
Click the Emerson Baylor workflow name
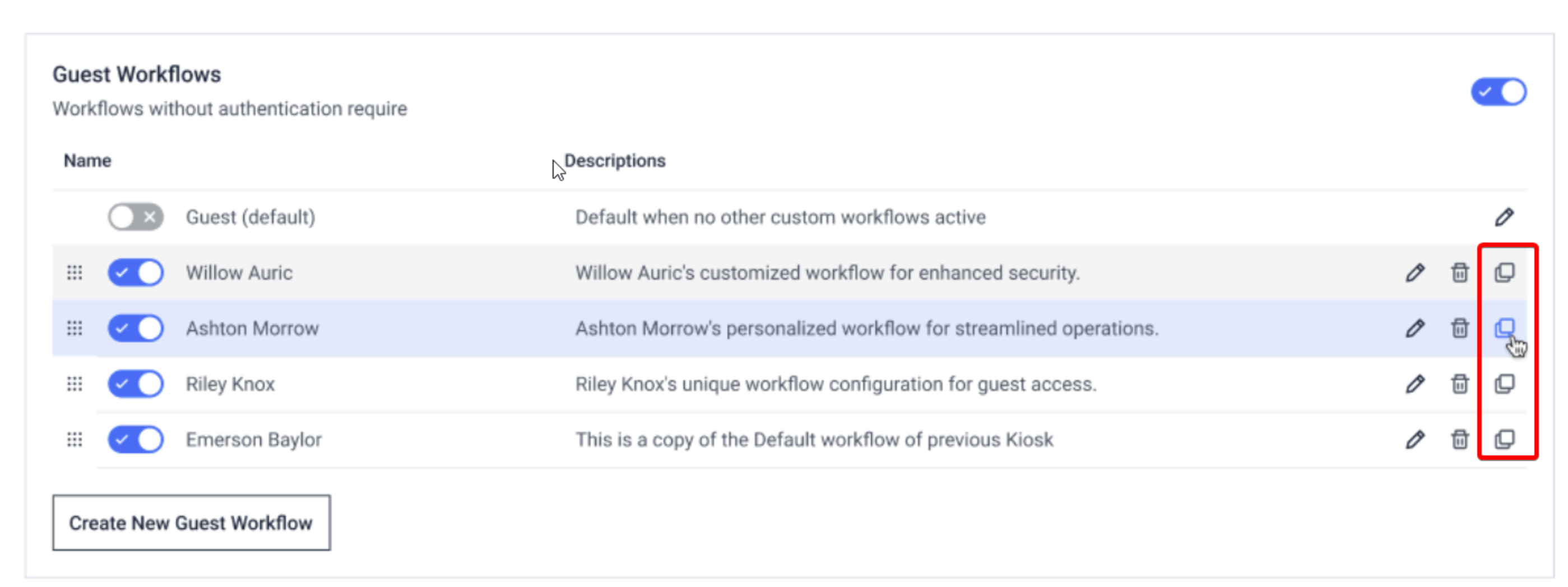pyautogui.click(x=253, y=439)
